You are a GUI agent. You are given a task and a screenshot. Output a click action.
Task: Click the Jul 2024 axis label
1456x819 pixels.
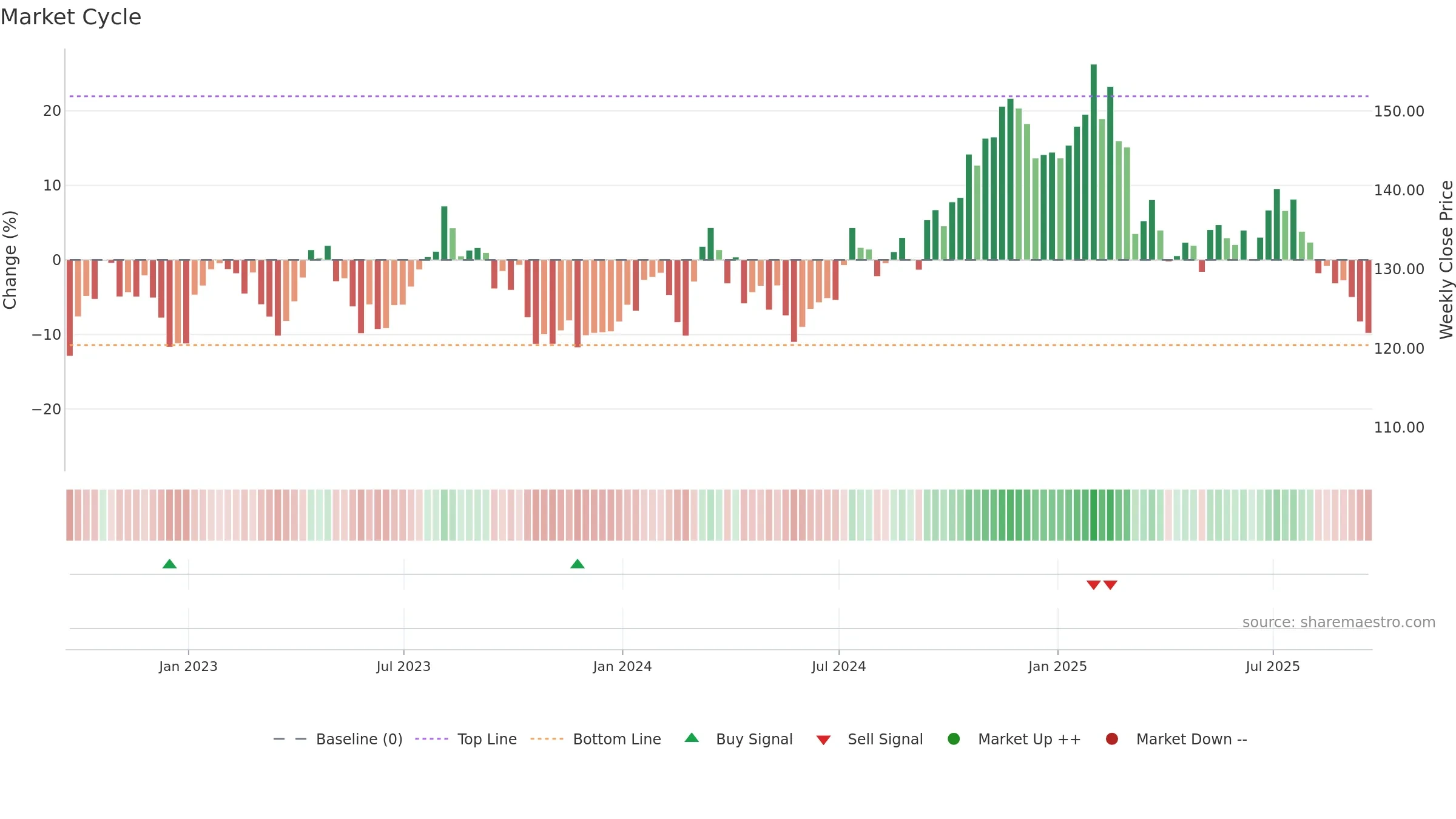pos(839,666)
